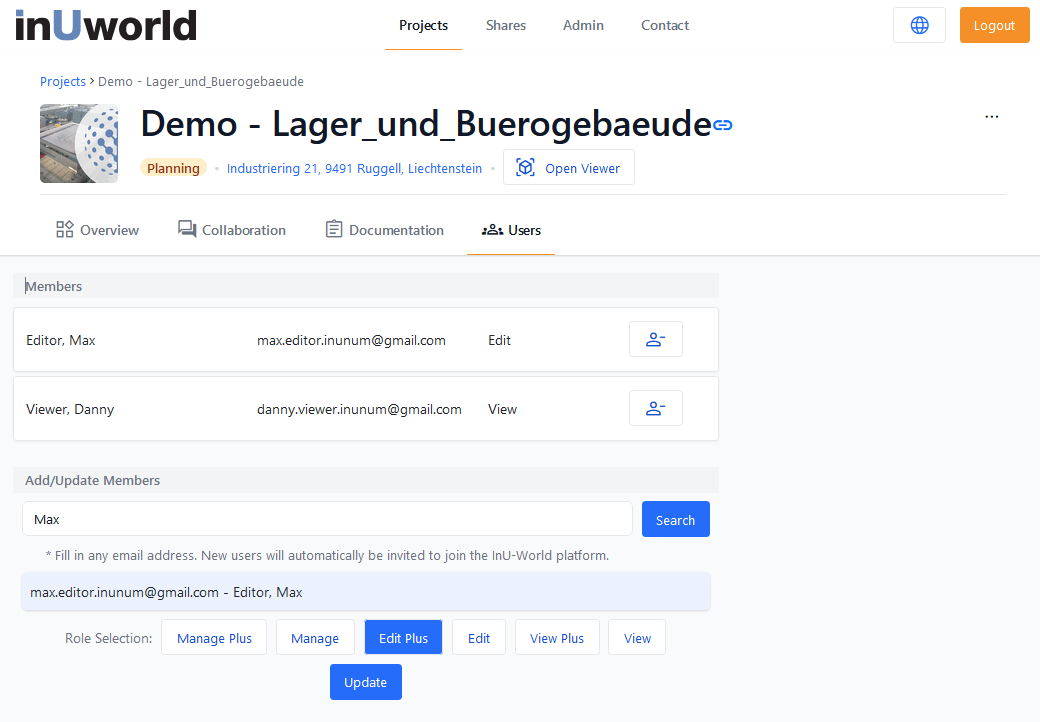Screen dimensions: 1040x722
Task: Open the Collaboration tab
Action: (232, 230)
